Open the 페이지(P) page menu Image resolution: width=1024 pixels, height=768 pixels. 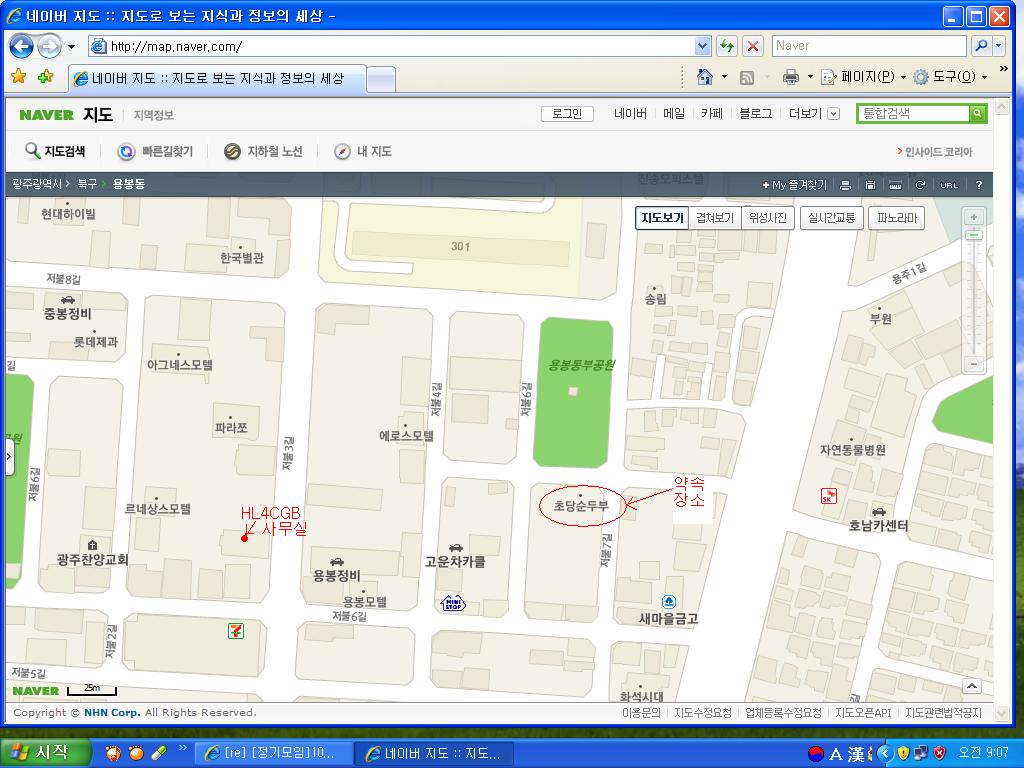(863, 77)
